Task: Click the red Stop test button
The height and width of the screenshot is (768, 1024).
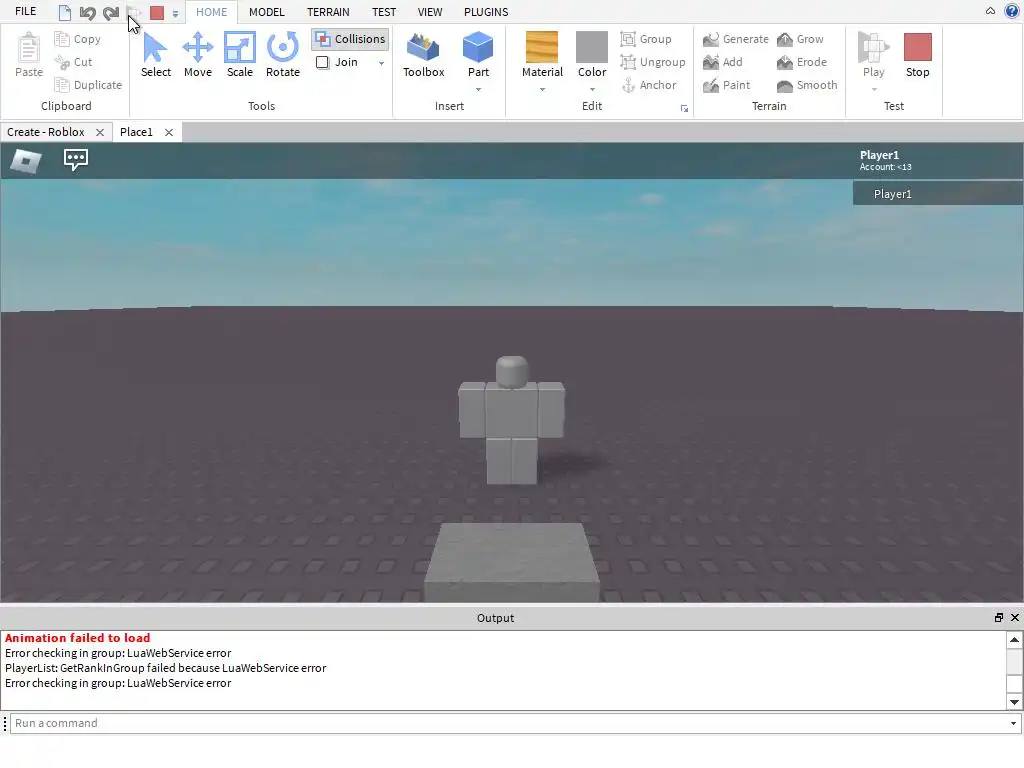Action: [918, 55]
